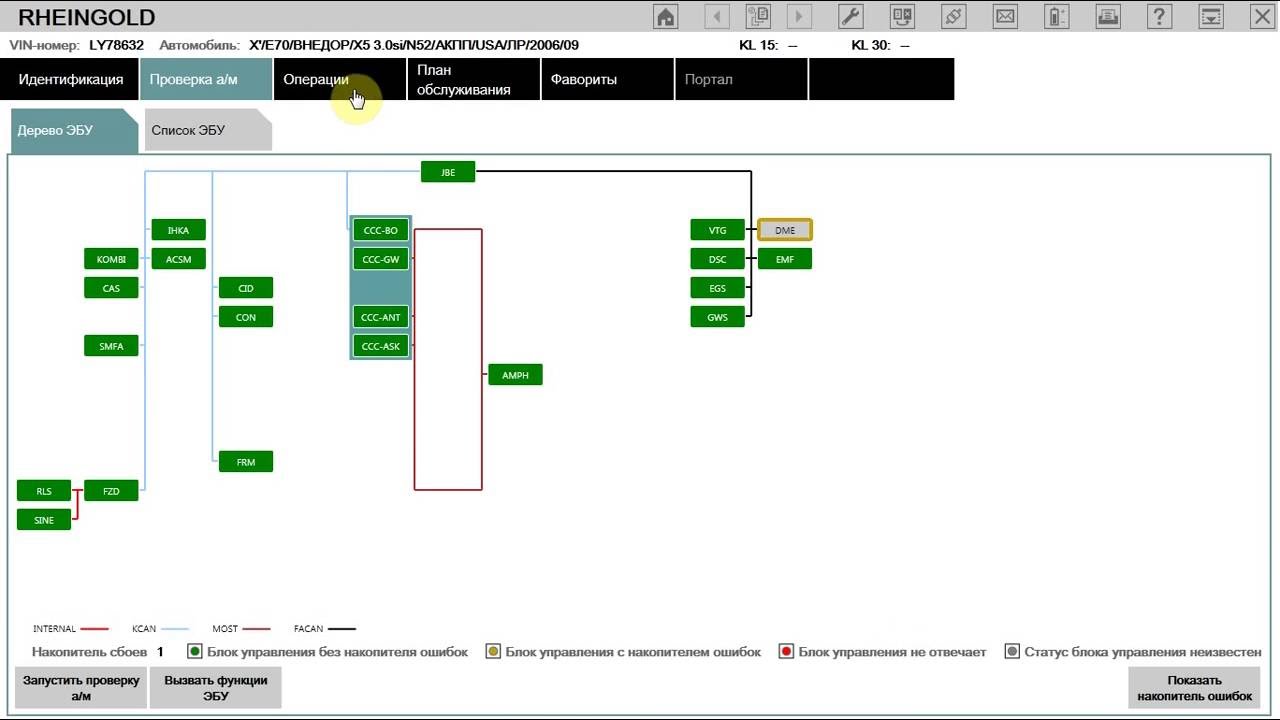Close the application with X icon
Image resolution: width=1280 pixels, height=720 pixels.
[1262, 16]
